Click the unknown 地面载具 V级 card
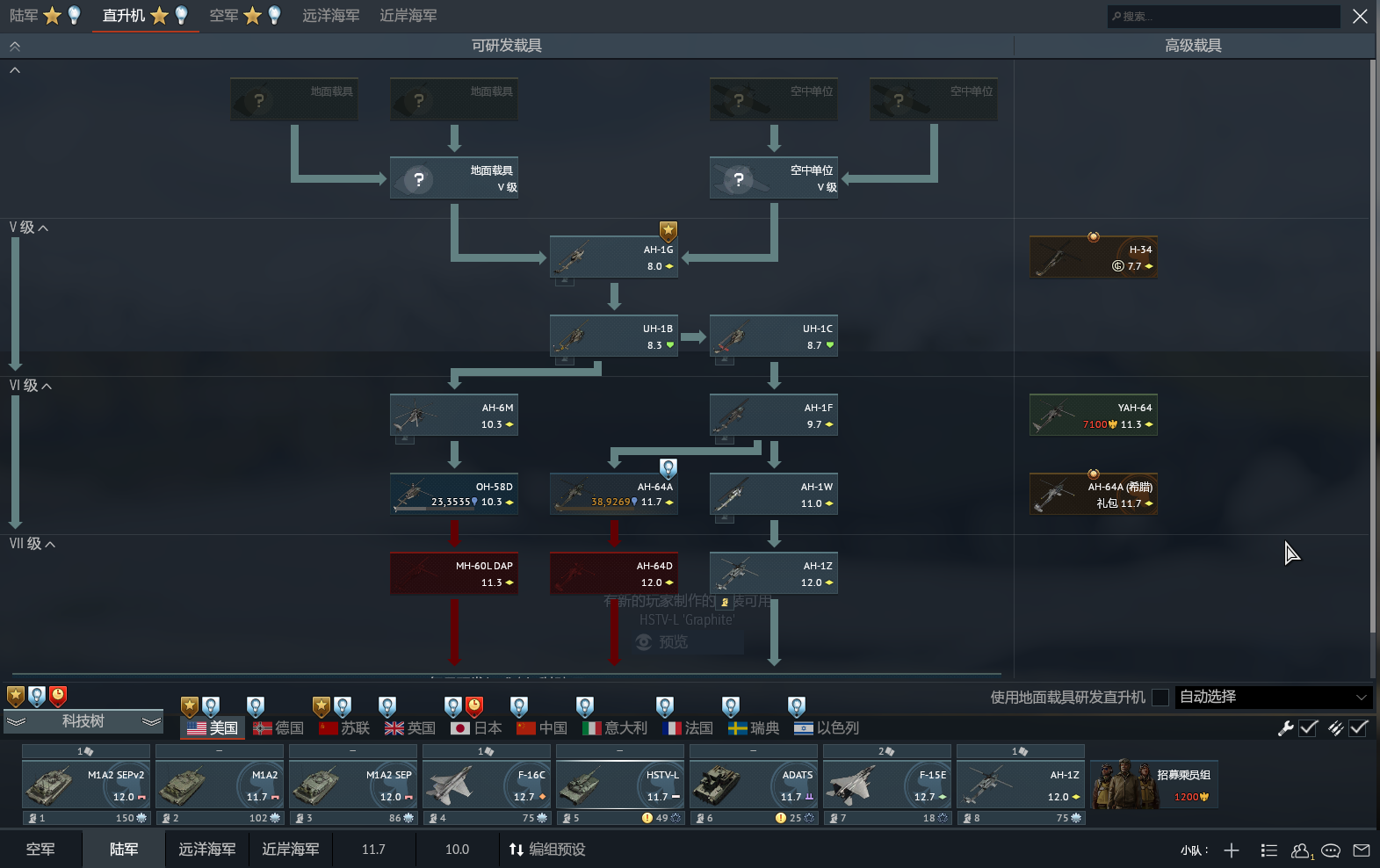 [x=453, y=177]
